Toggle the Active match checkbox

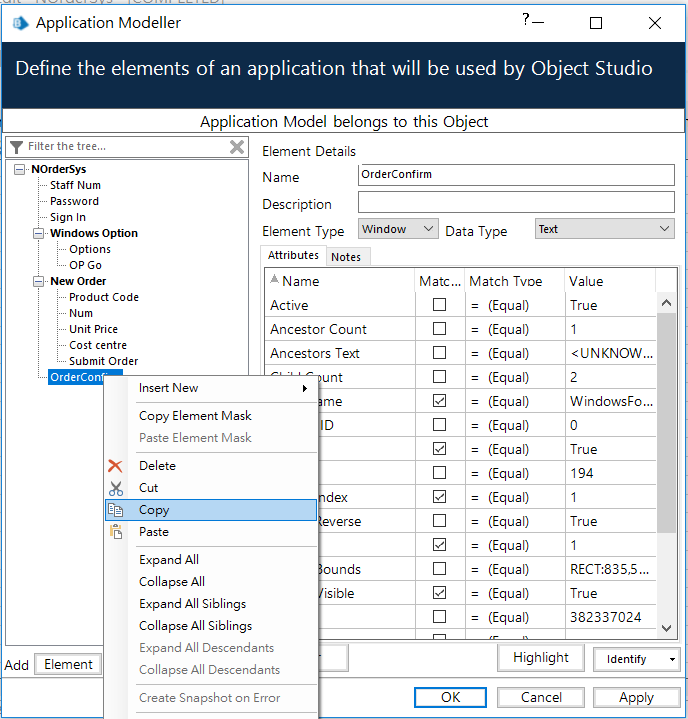439,304
